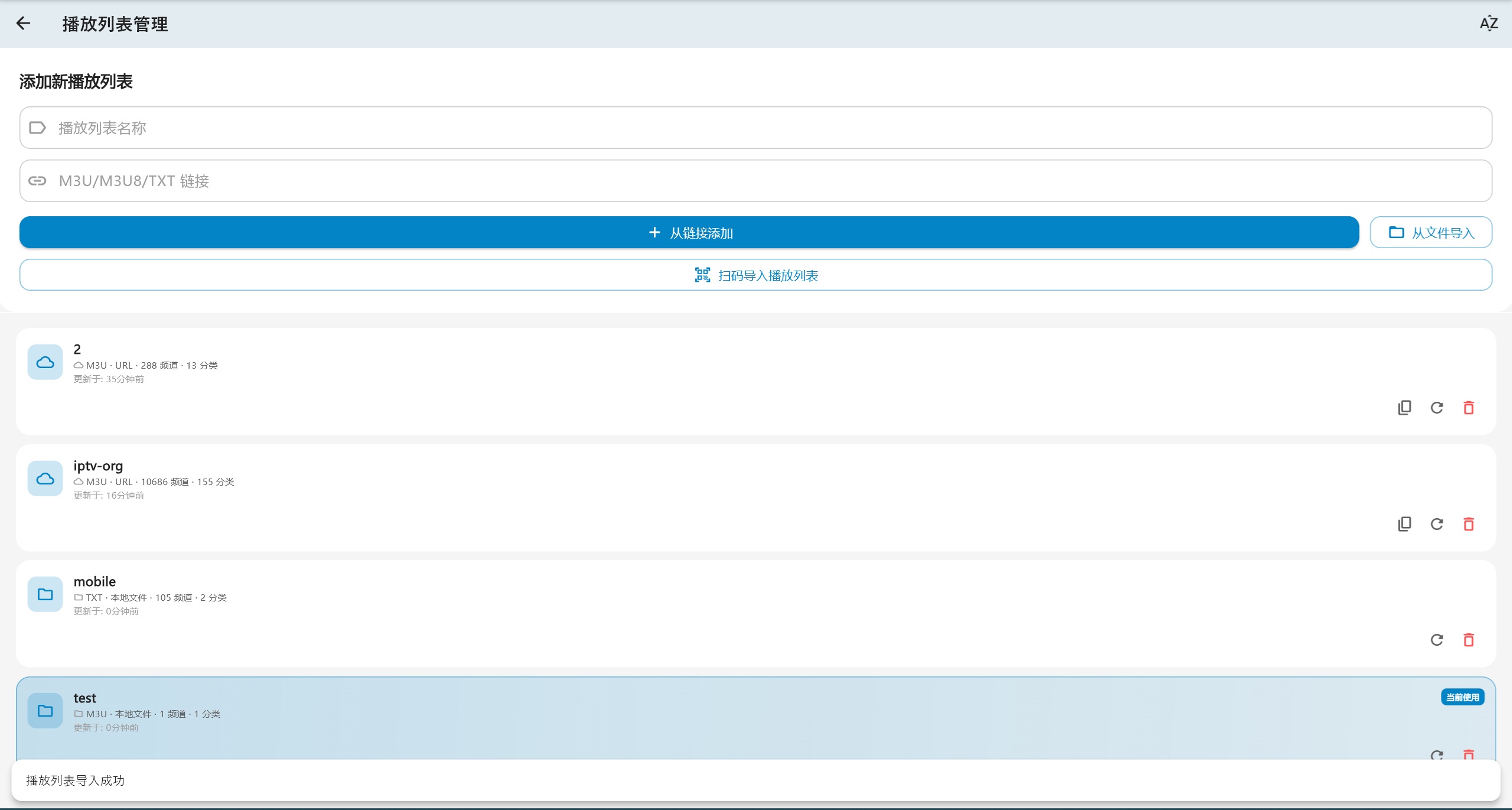Delete the playlist "iptv-org"
This screenshot has width=1512, height=810.
pos(1469,523)
